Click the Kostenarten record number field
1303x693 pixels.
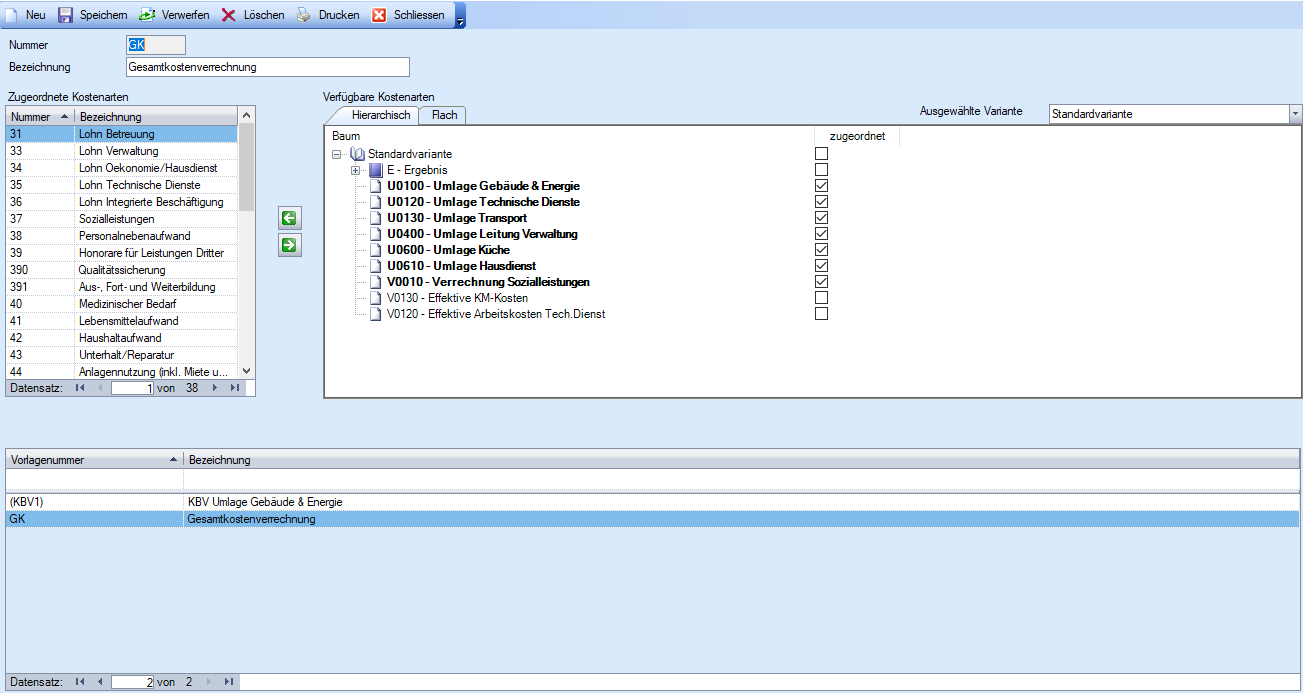click(131, 388)
